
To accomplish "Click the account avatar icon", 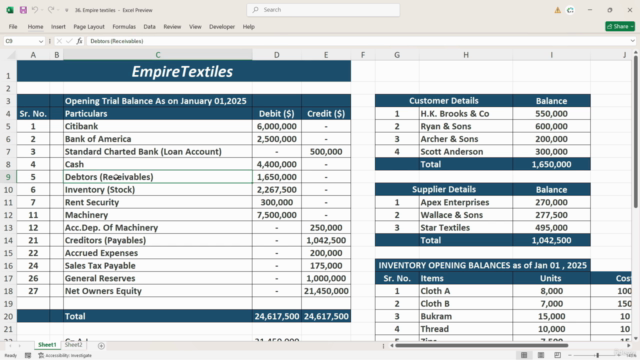I will point(570,10).
